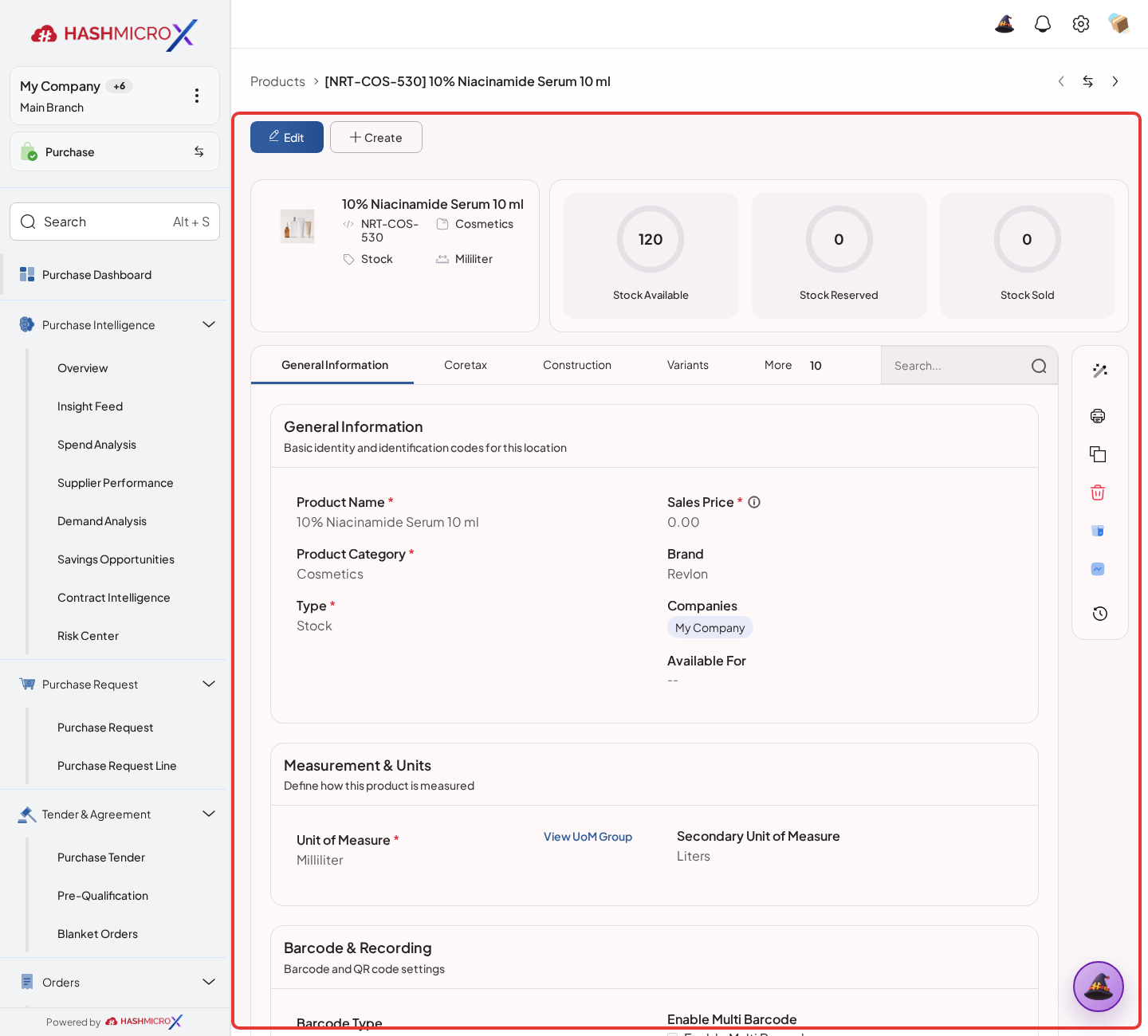Open Purchase Tender in the sidebar
The height and width of the screenshot is (1036, 1148).
tap(101, 857)
